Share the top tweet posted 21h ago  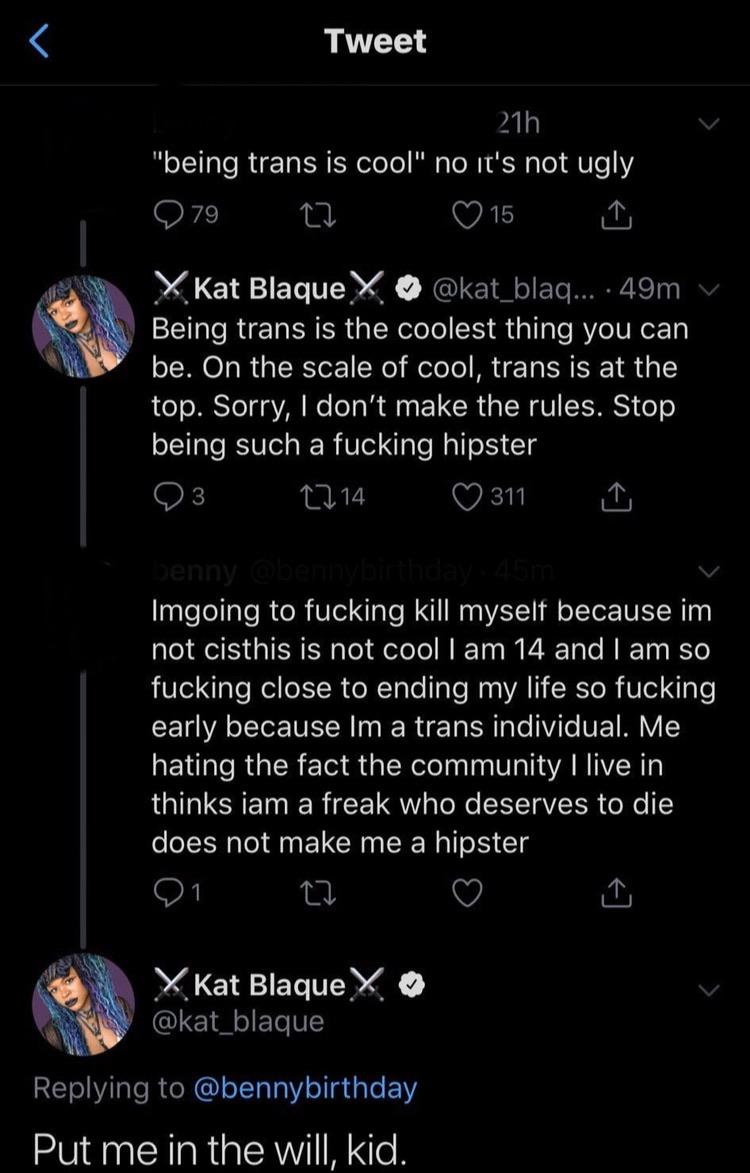pos(614,214)
